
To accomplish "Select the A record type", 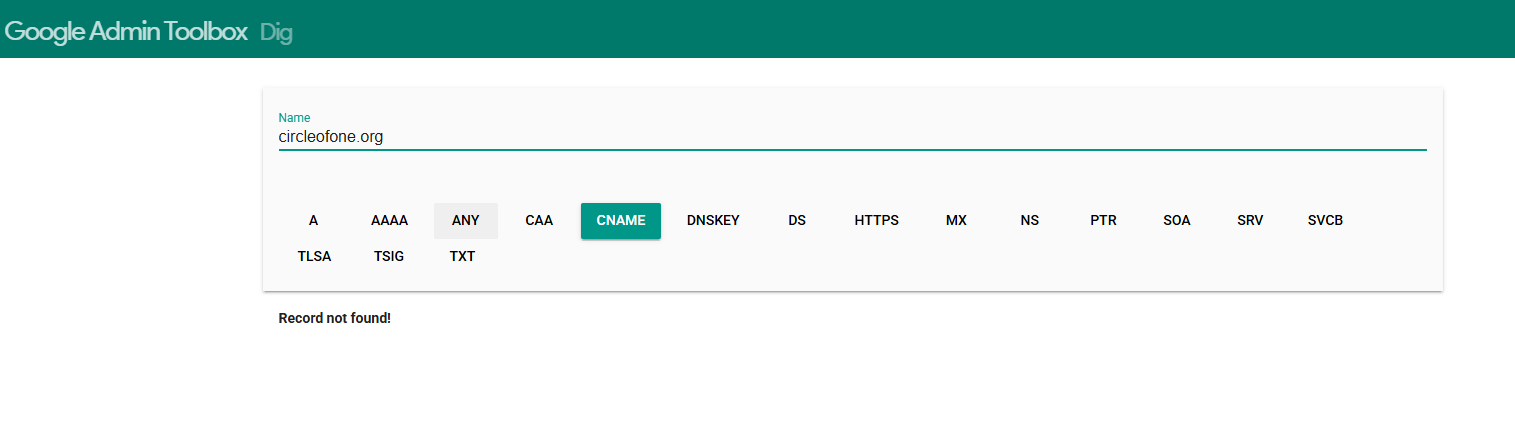I will point(313,221).
